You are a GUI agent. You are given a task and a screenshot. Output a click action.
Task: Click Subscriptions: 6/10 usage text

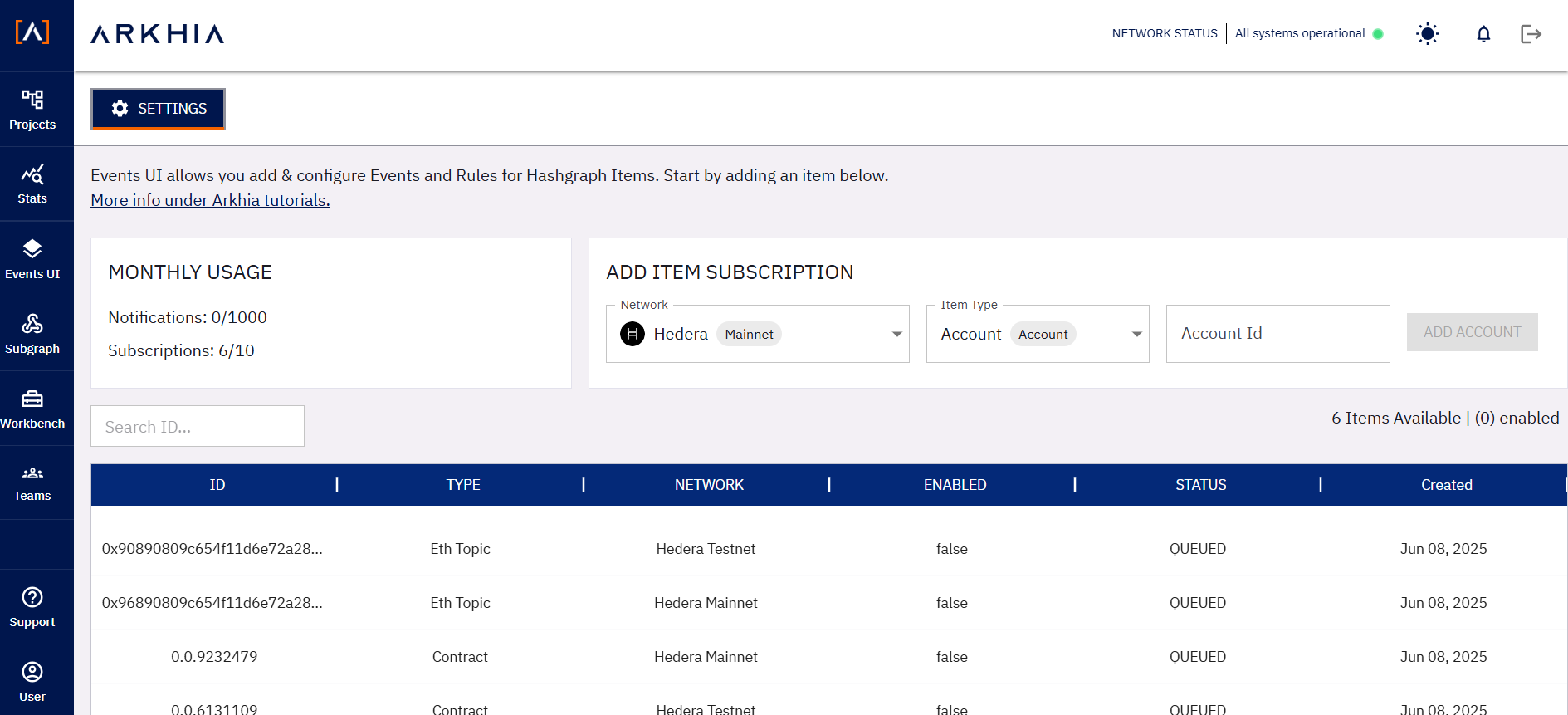click(x=181, y=350)
